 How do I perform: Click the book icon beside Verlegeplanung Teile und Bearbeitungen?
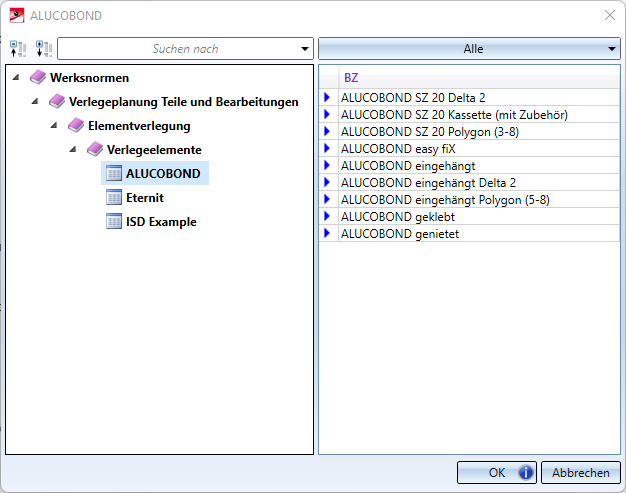(57, 101)
